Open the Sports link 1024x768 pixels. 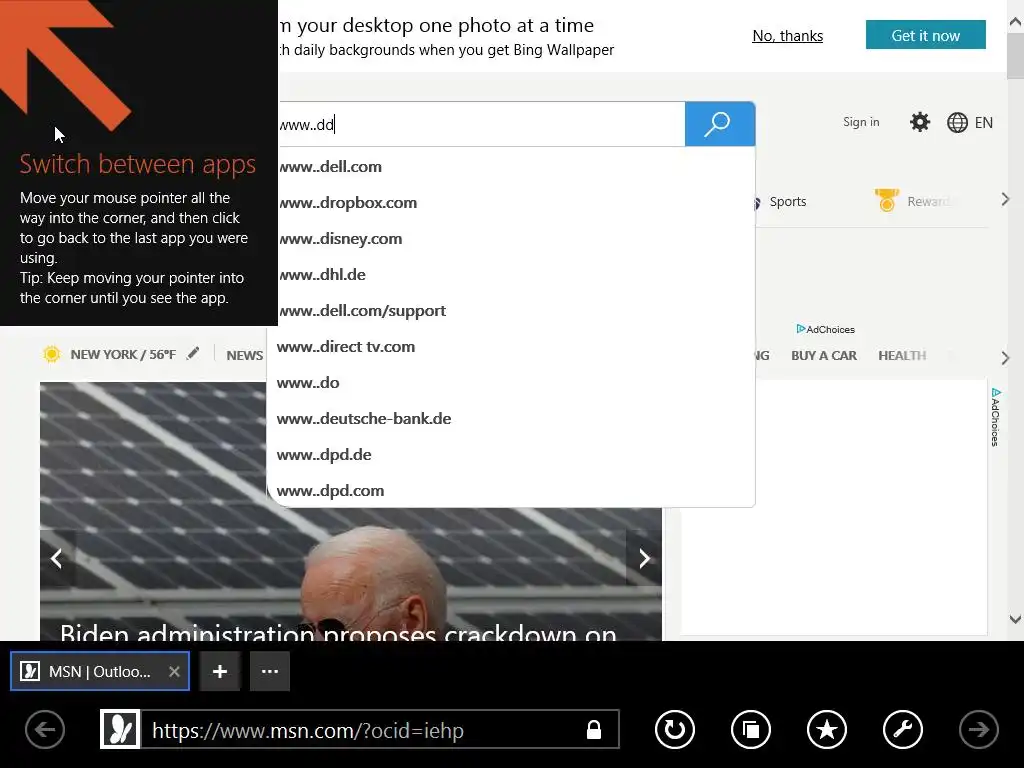(788, 201)
